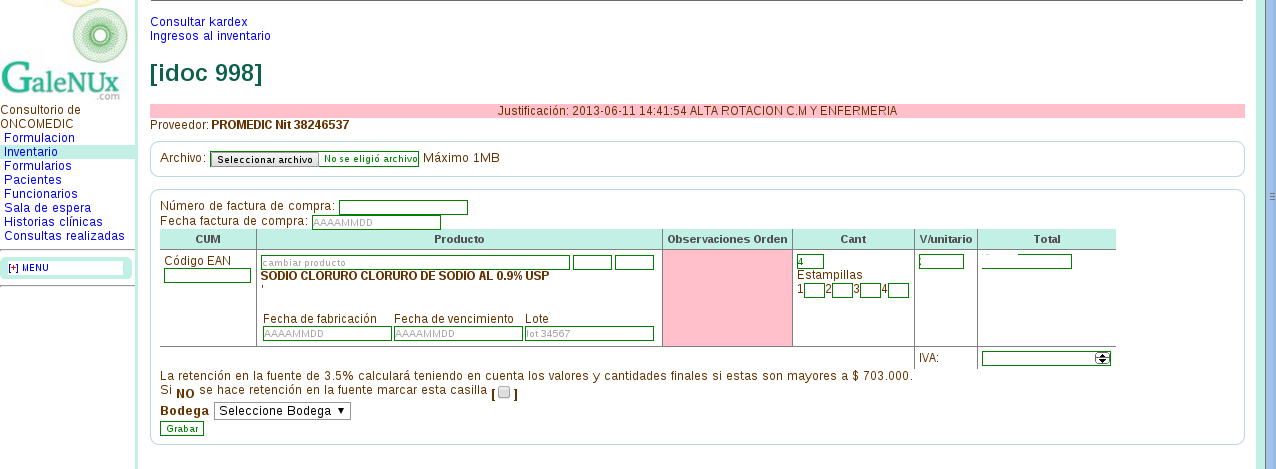Focus the Fecha de vencimiento date field
The width and height of the screenshot is (1276, 469).
[458, 334]
